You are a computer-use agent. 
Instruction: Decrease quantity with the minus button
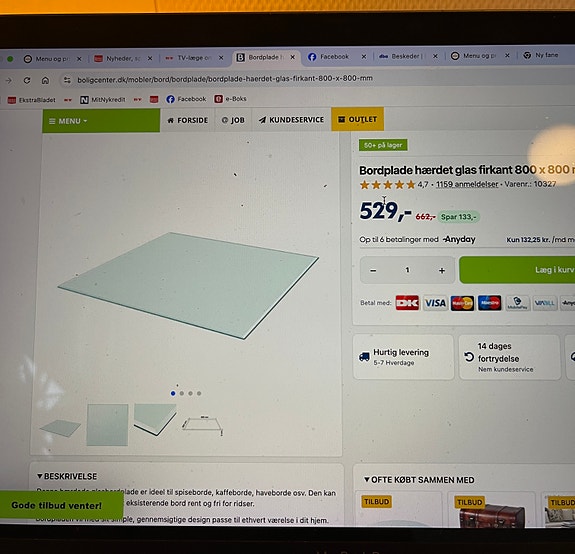point(373,270)
